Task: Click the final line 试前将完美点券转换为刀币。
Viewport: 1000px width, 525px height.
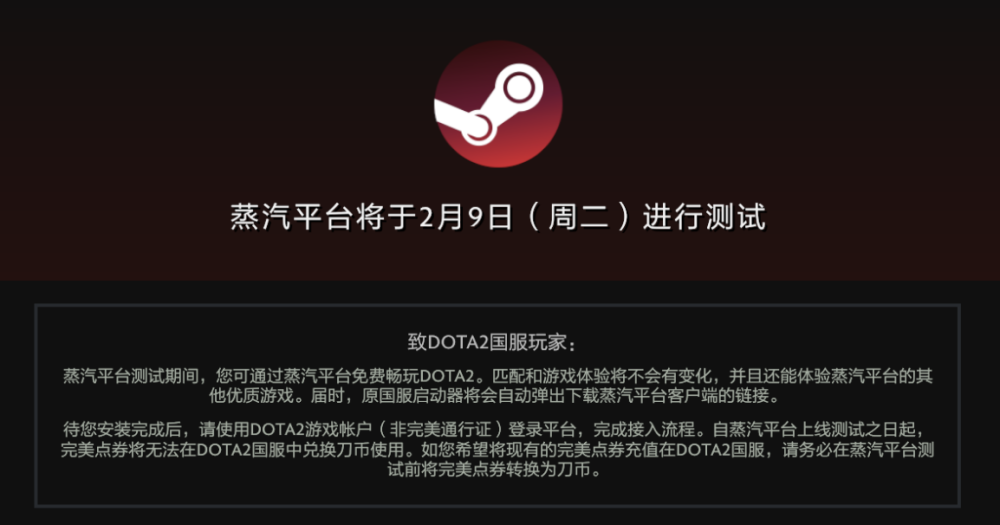Action: [x=494, y=470]
